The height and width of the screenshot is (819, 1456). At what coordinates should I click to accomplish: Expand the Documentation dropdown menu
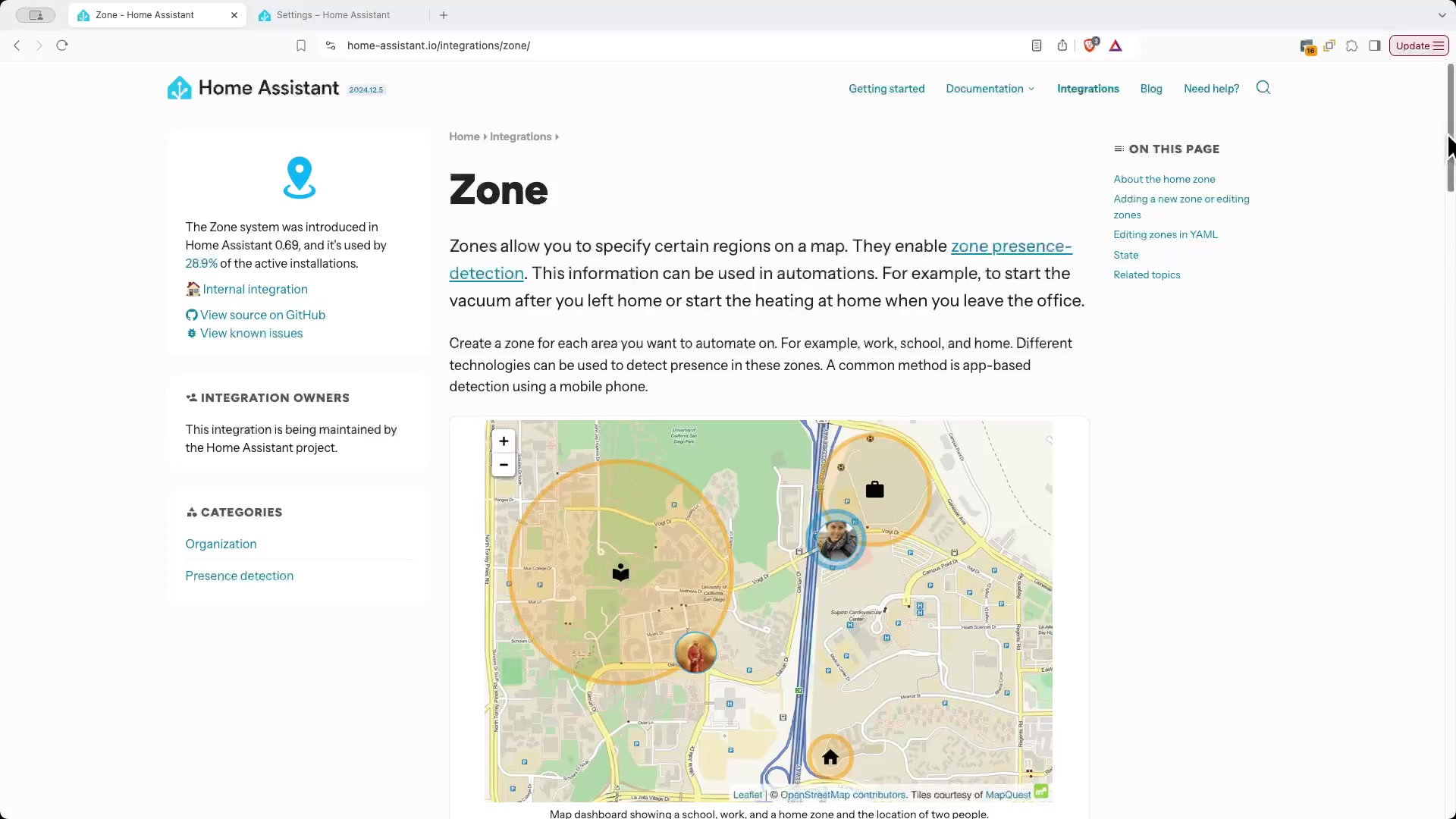(x=990, y=89)
